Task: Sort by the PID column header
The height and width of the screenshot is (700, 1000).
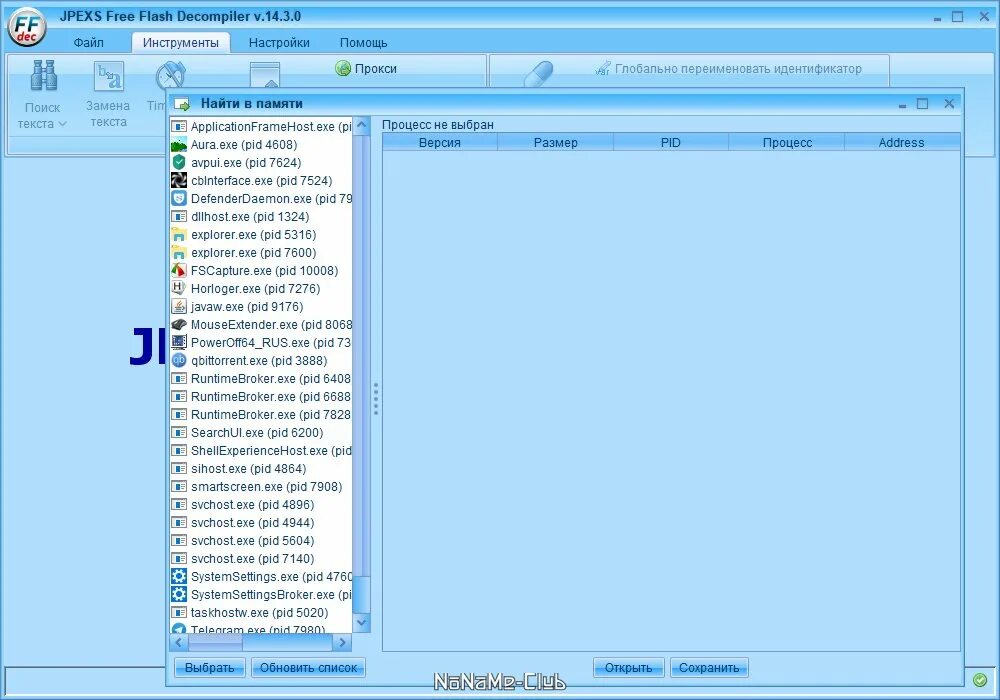Action: click(671, 142)
